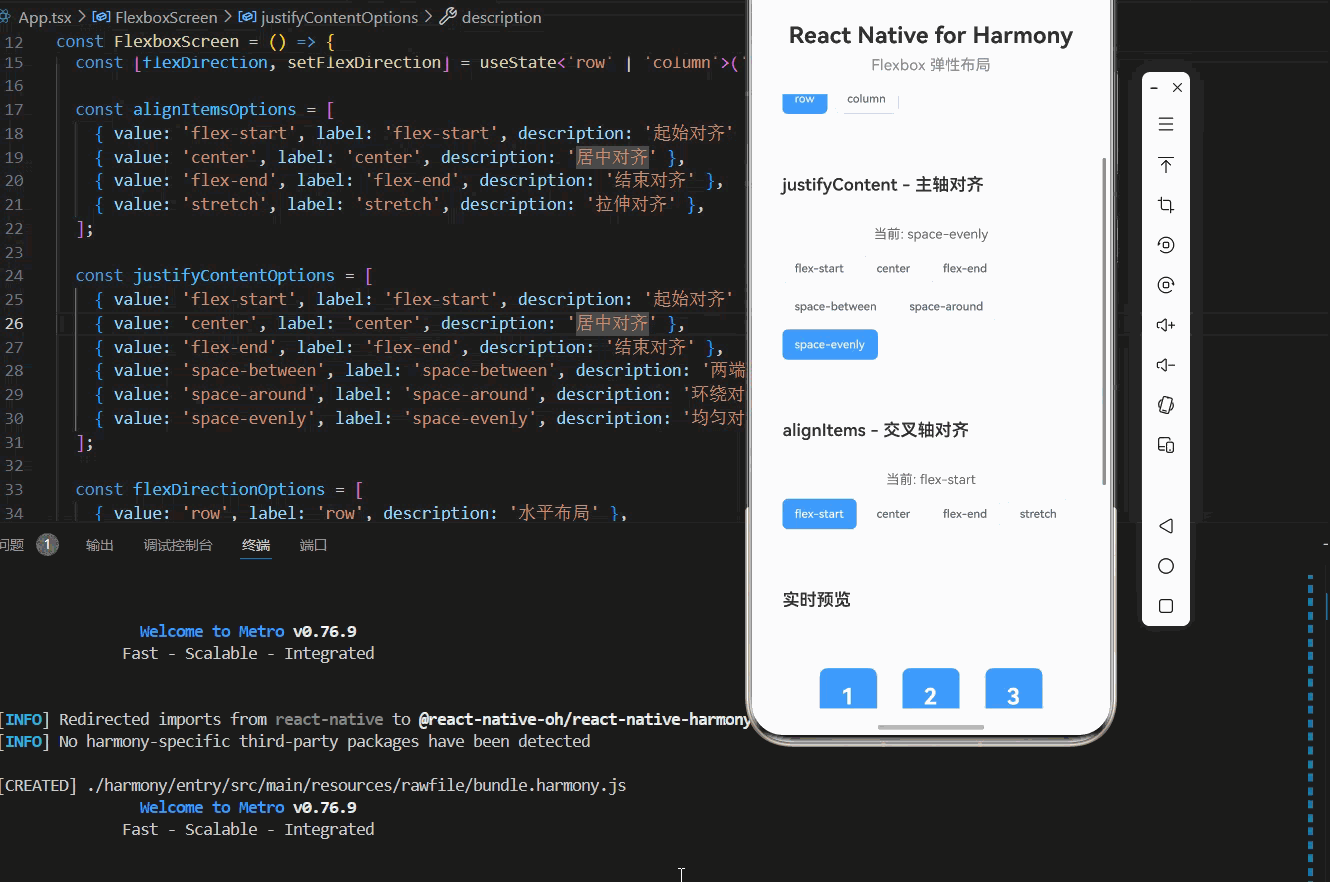
Task: Click the emulator shake device icon
Action: pos(1166,405)
